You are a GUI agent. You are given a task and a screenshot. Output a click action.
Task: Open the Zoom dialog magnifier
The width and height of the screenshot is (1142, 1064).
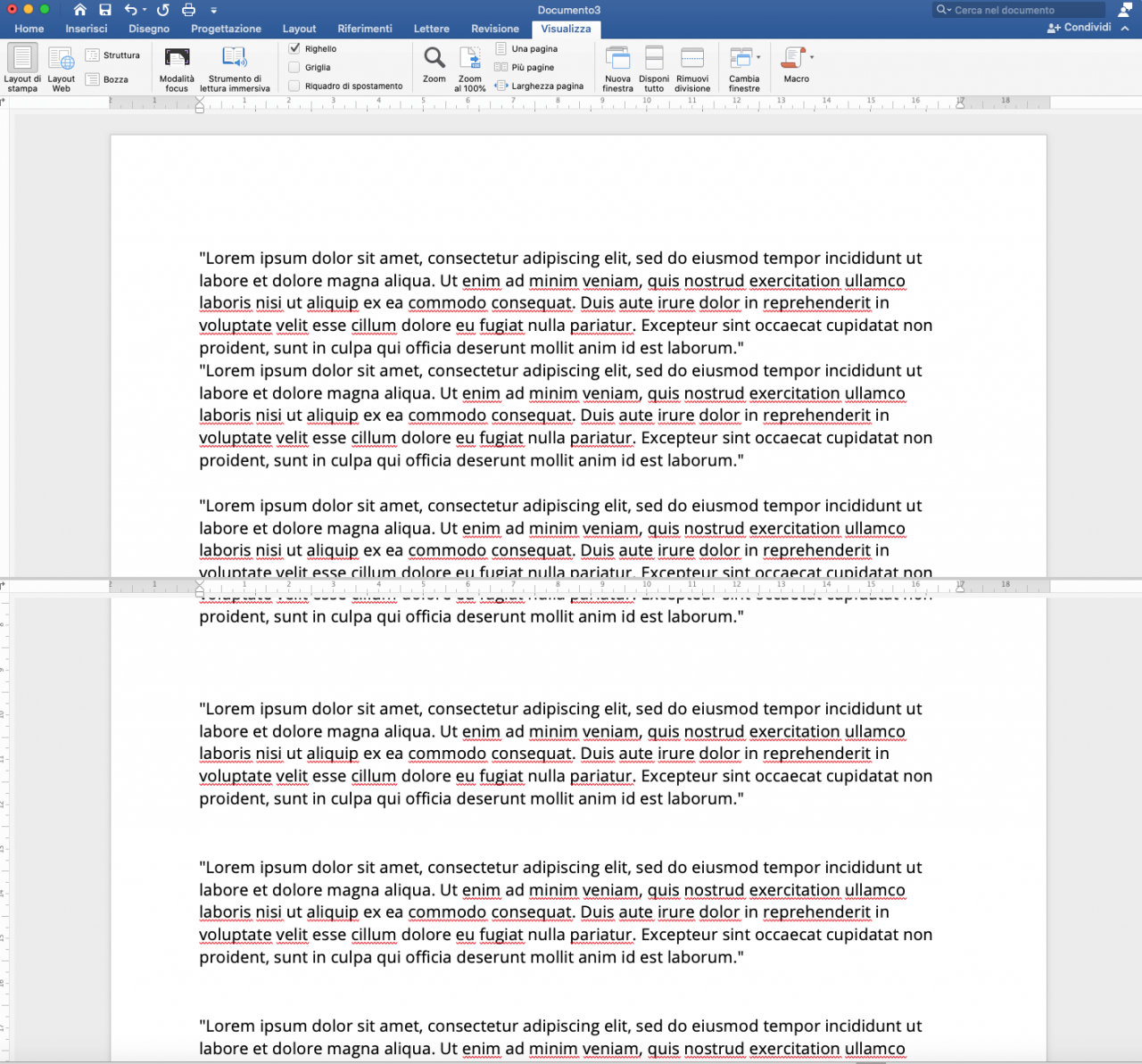point(434,63)
